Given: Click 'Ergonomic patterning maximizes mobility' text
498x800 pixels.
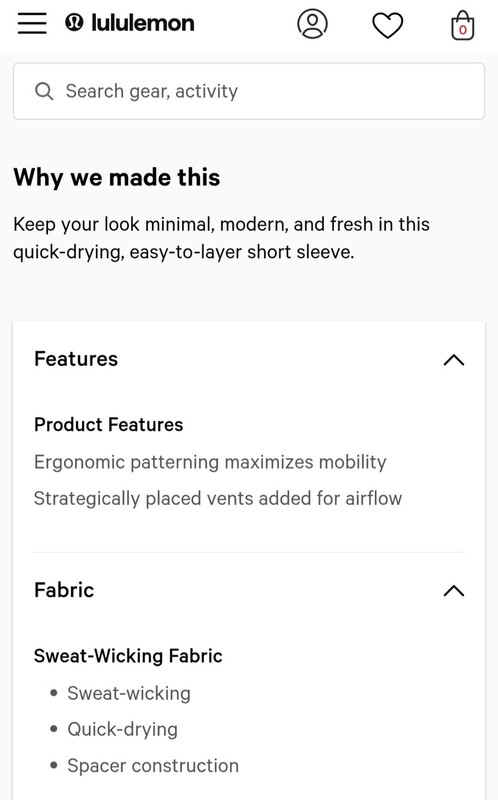Looking at the screenshot, I should click(x=210, y=462).
